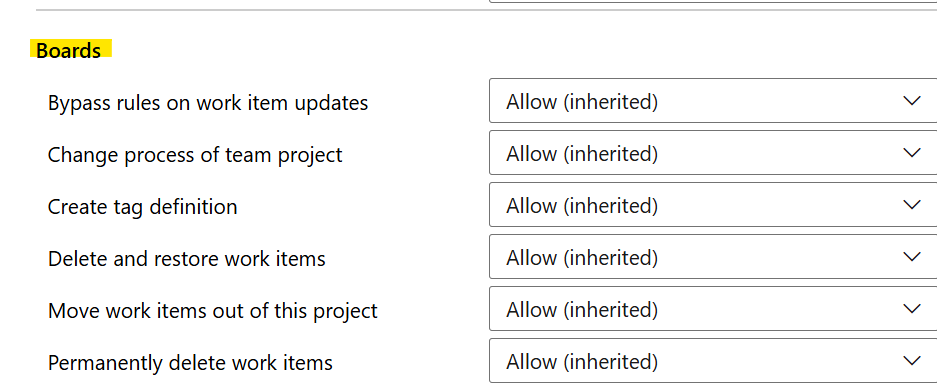Open Permanently delete work items dropdown

(x=713, y=361)
